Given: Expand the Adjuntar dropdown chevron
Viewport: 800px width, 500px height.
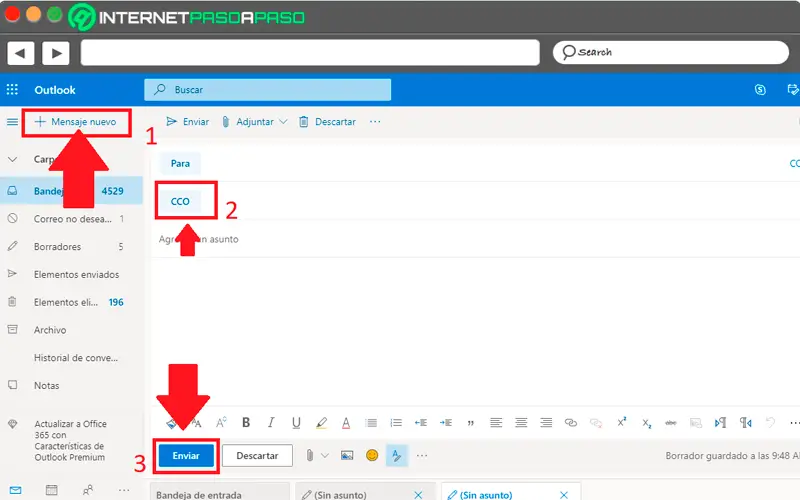Looking at the screenshot, I should (283, 122).
